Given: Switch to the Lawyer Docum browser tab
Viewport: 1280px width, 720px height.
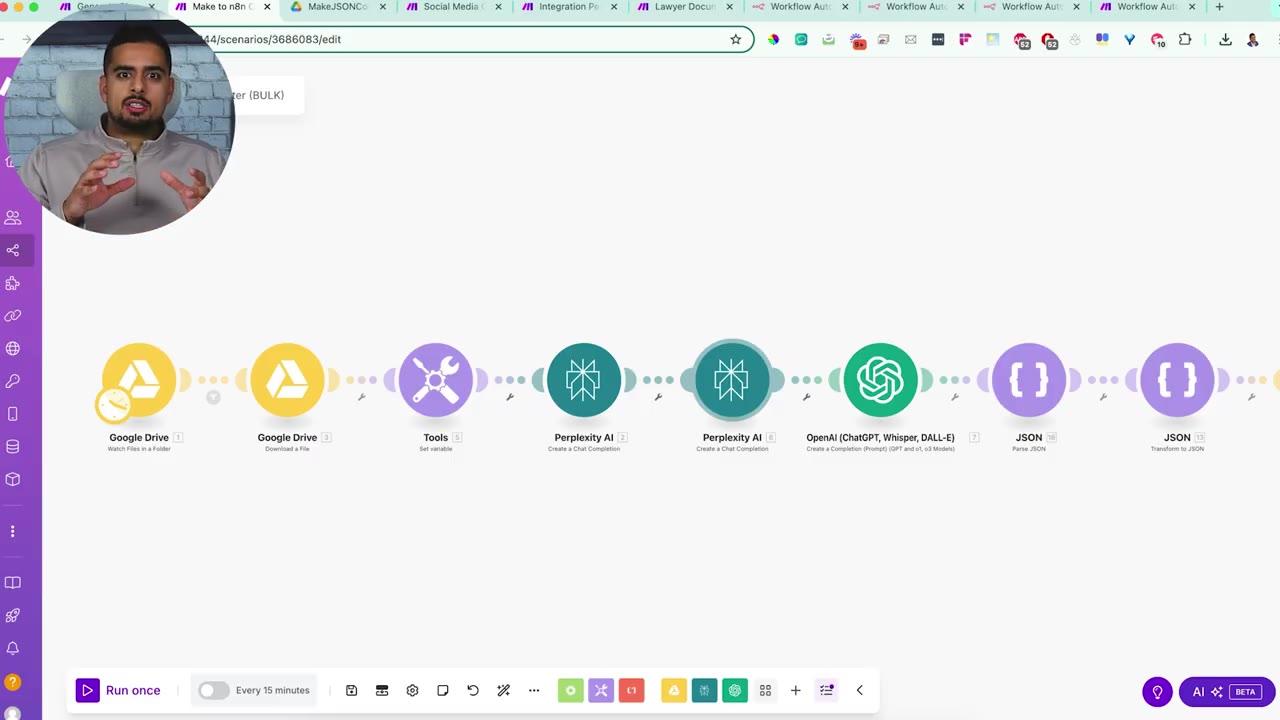Looking at the screenshot, I should pos(684,7).
